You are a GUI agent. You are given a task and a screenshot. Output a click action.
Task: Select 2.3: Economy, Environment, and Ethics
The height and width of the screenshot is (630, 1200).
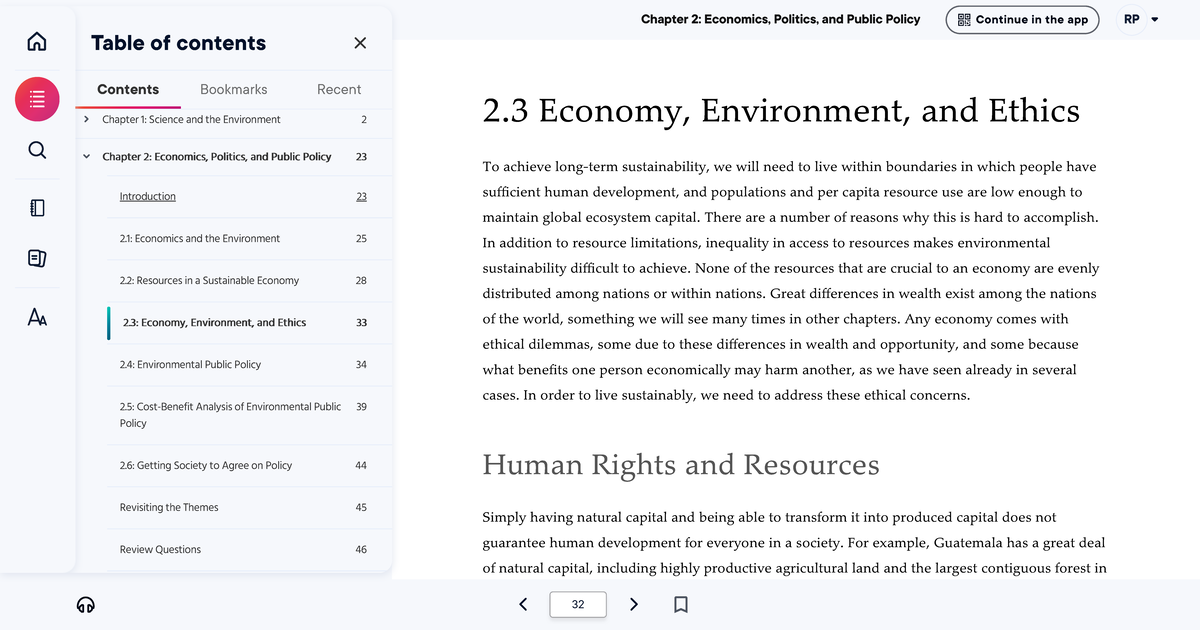(x=214, y=322)
